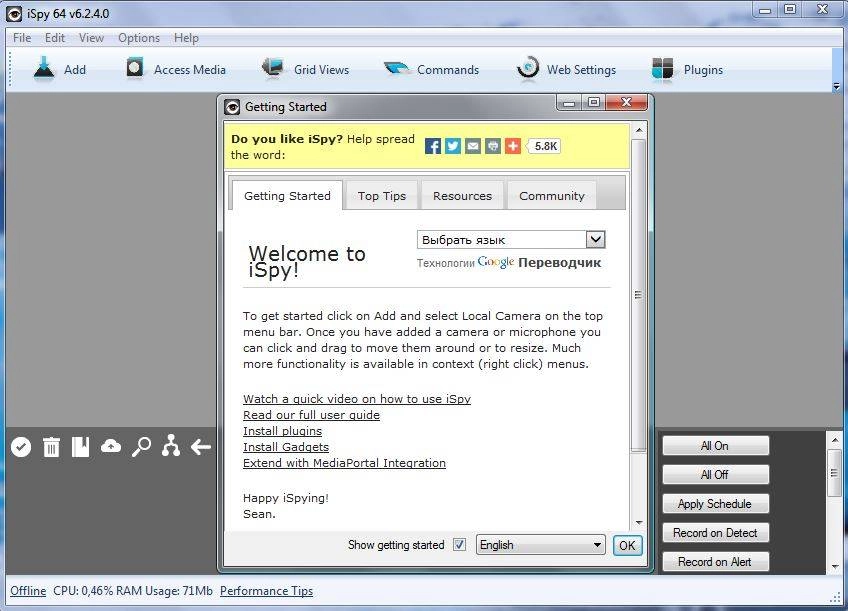Open the View menu

(91, 38)
